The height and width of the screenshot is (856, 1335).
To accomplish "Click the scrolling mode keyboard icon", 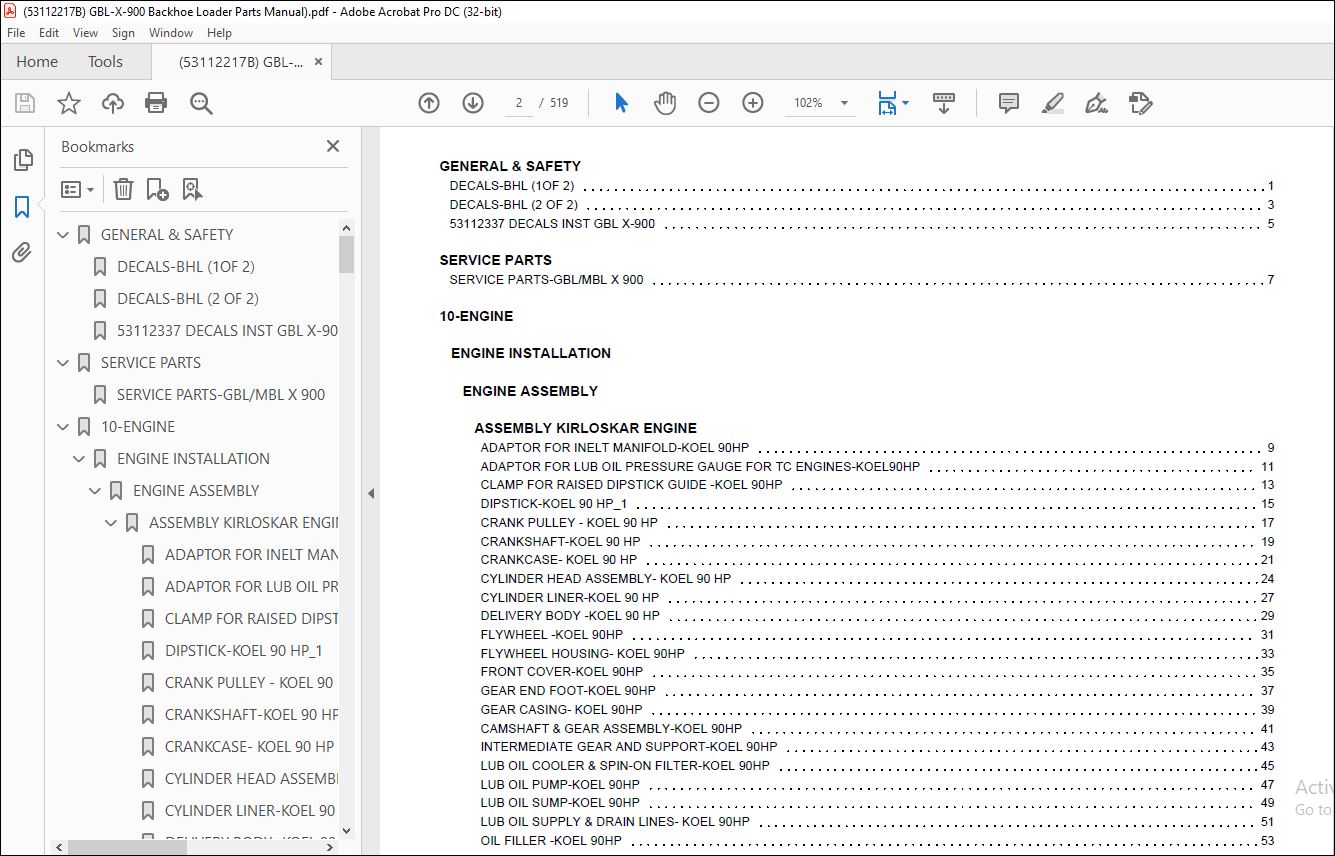I will pyautogui.click(x=944, y=103).
